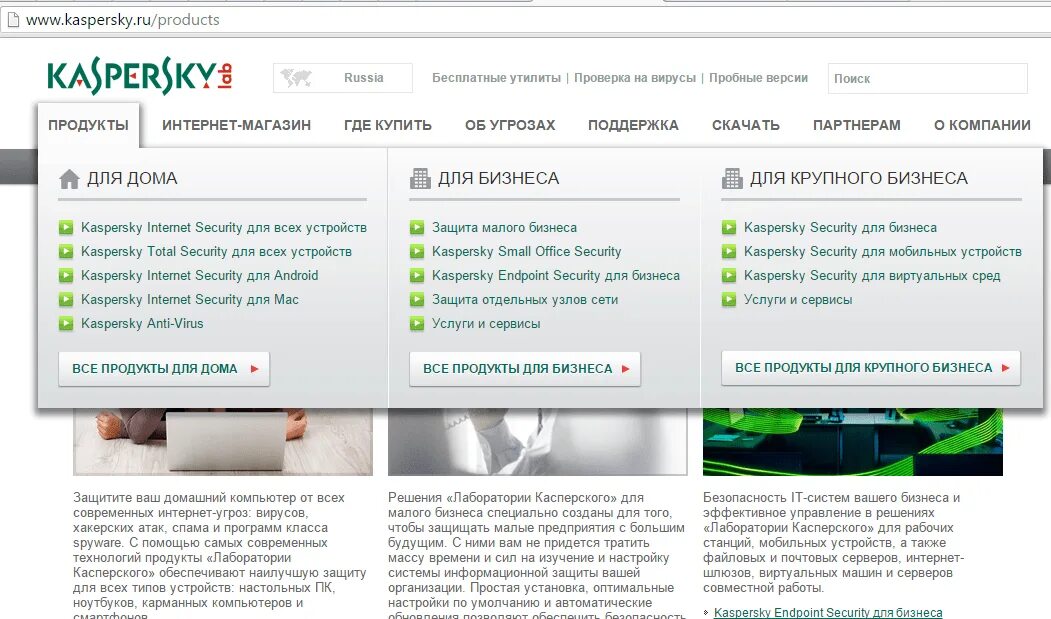
Task: Click green arrow icon beside large business Услуги и сервисы
Action: [729, 300]
